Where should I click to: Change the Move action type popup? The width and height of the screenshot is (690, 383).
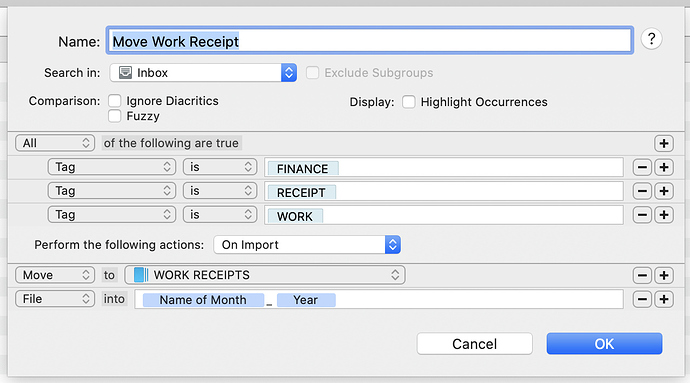pyautogui.click(x=55, y=275)
